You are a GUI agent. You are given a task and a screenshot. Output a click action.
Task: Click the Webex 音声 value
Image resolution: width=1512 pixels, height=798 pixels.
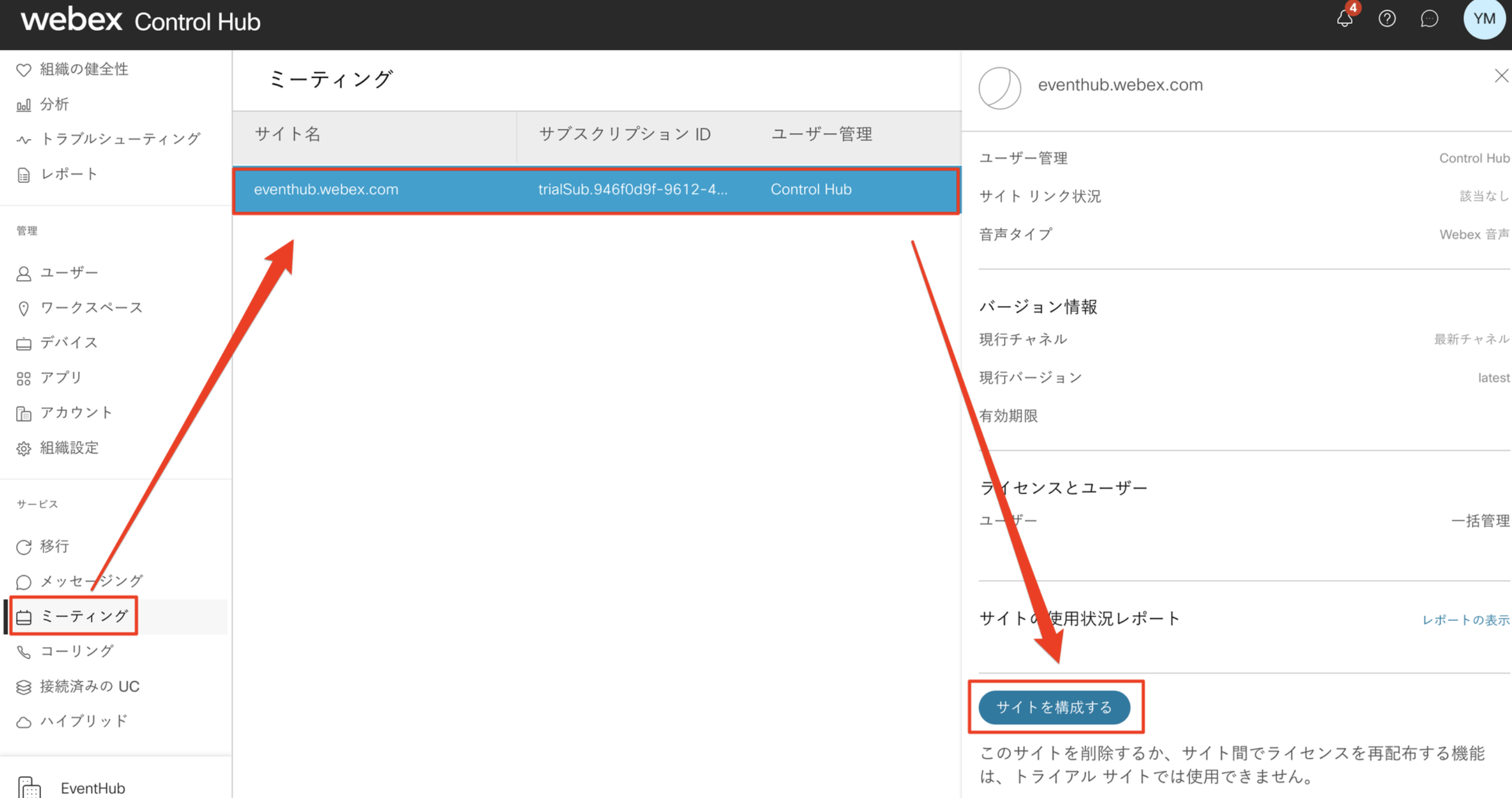(x=1474, y=234)
